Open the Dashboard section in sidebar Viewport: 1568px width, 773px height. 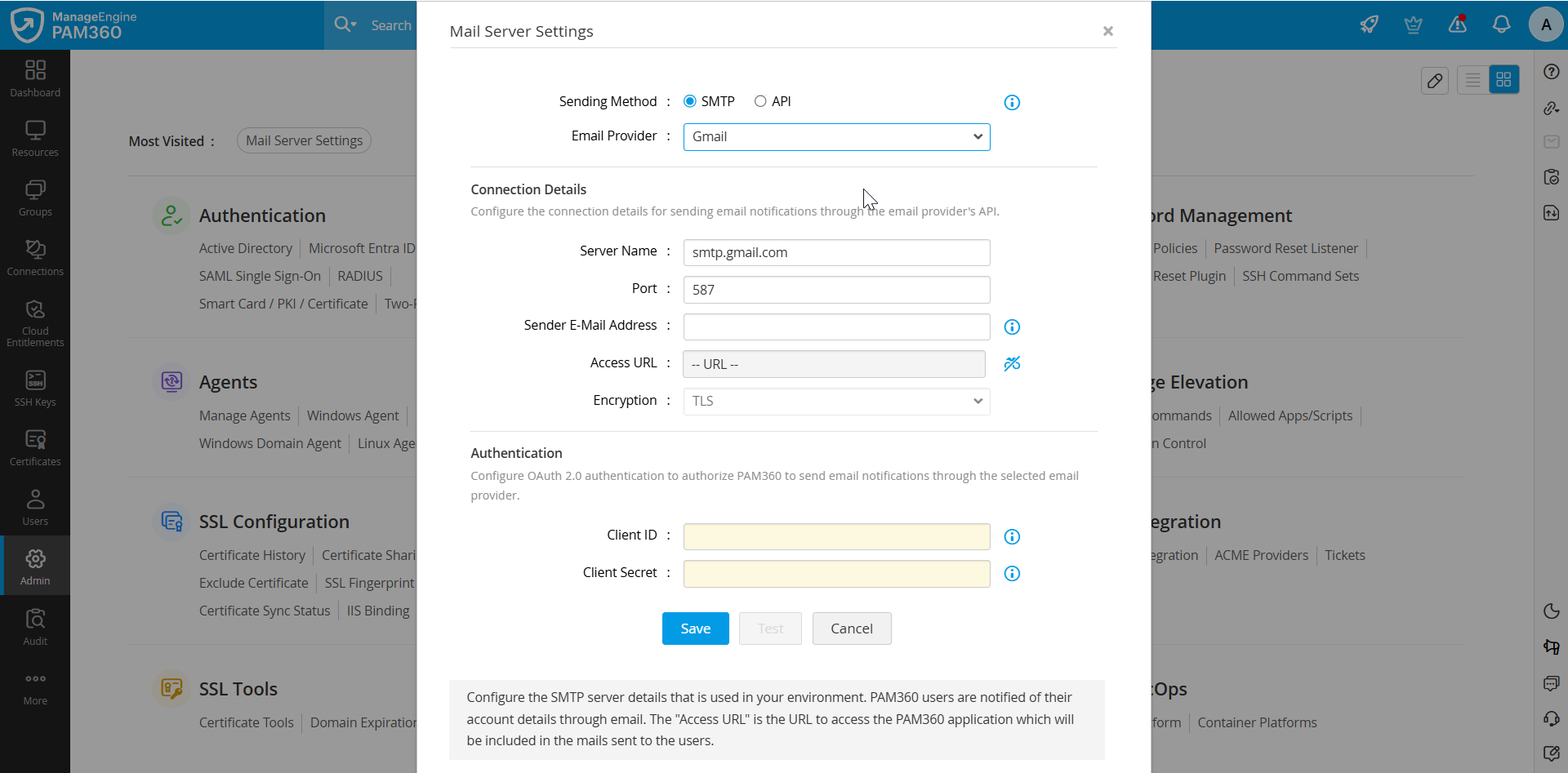[x=35, y=79]
